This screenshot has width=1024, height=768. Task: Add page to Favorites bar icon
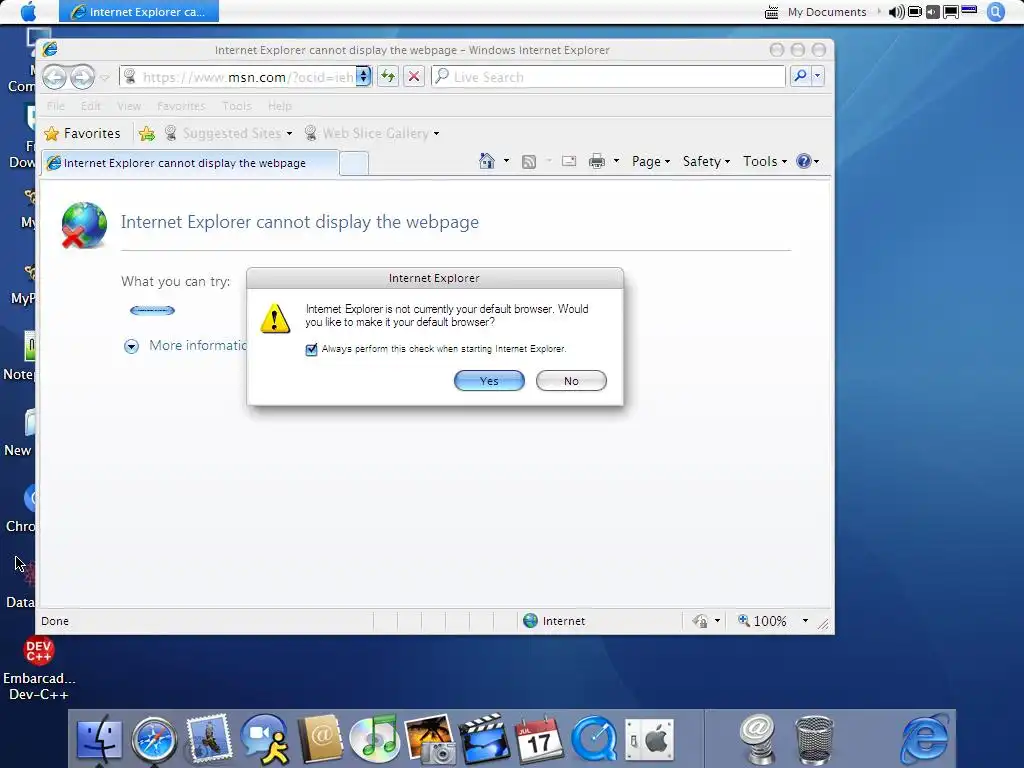(x=147, y=134)
